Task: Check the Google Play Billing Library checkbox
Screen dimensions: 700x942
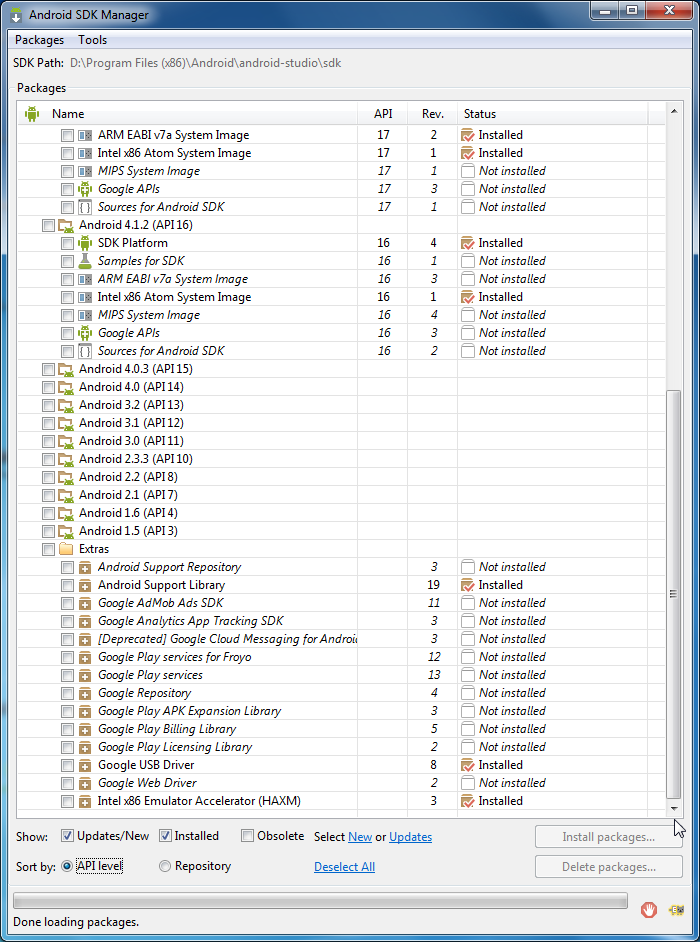Action: coord(67,729)
